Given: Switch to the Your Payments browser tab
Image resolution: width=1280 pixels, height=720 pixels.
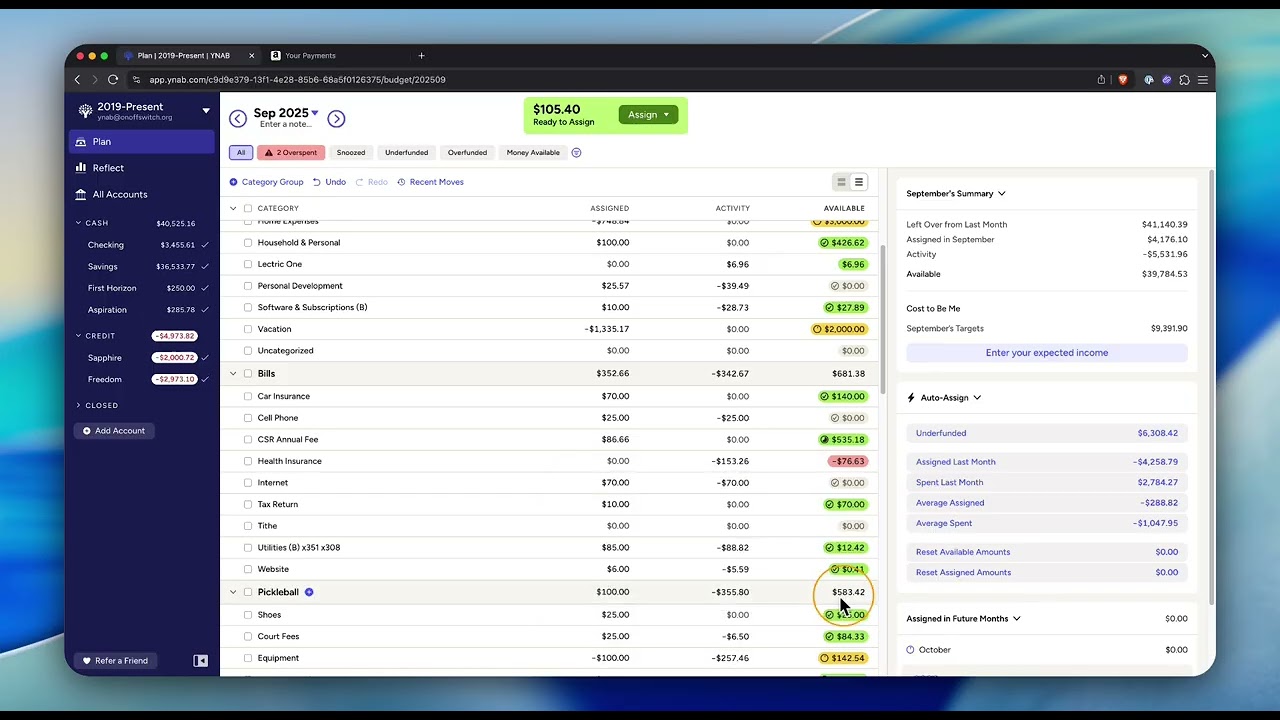Looking at the screenshot, I should pyautogui.click(x=310, y=56).
